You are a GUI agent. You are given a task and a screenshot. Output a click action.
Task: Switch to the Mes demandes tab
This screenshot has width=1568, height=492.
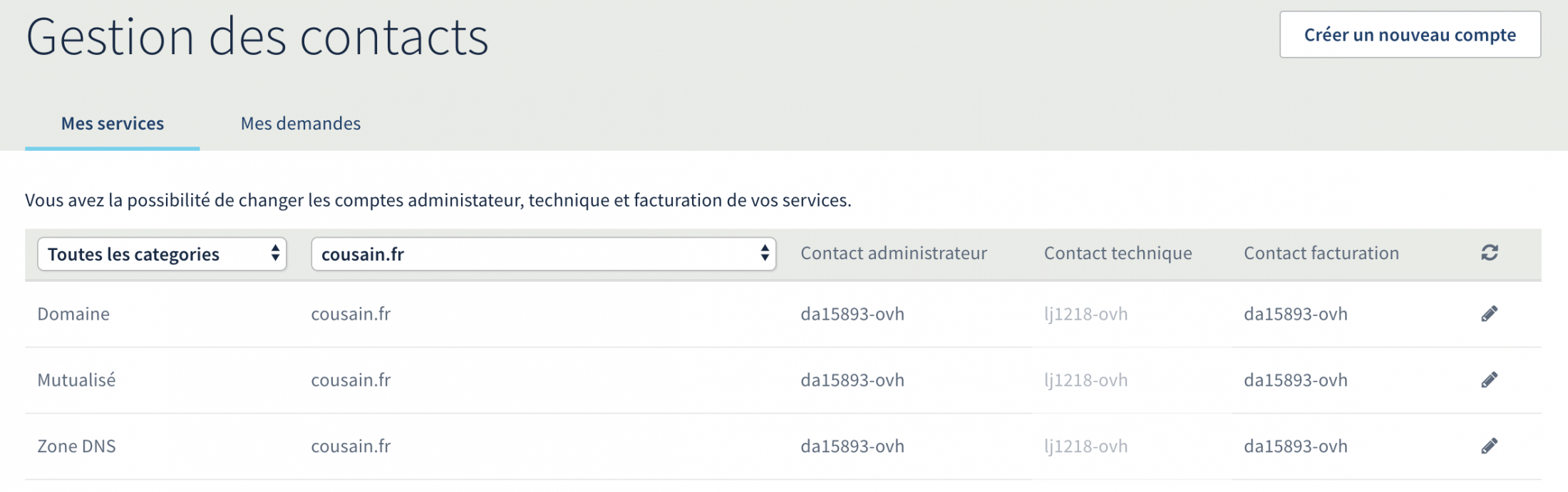pos(301,124)
